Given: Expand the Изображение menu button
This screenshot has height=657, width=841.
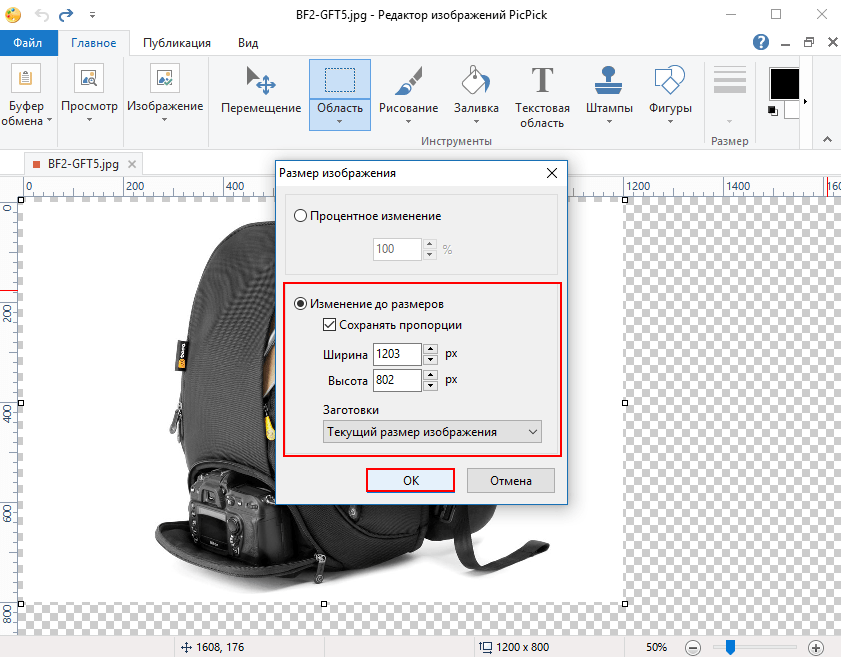Looking at the screenshot, I should tap(165, 94).
